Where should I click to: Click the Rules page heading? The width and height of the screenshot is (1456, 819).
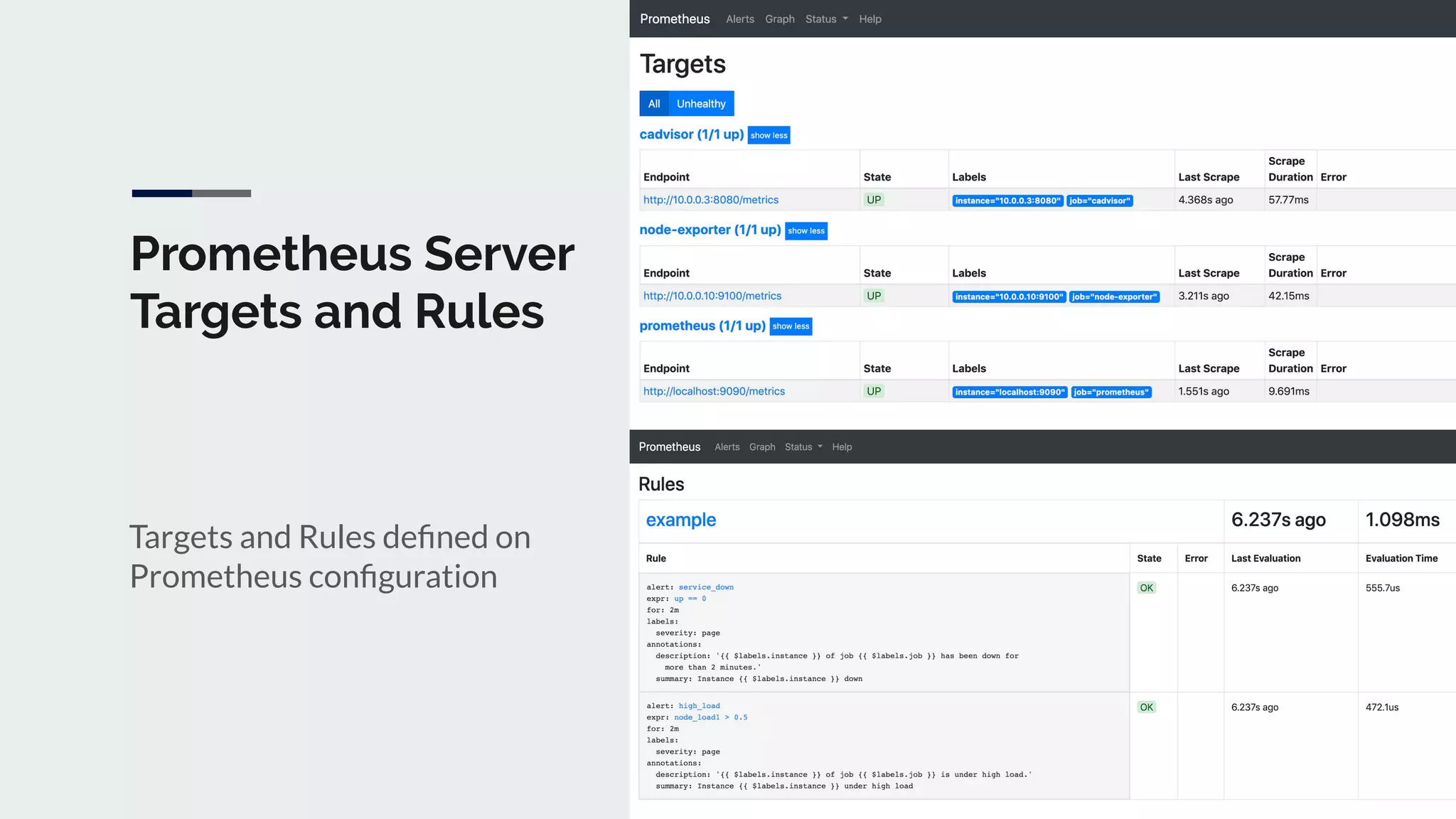pos(661,484)
